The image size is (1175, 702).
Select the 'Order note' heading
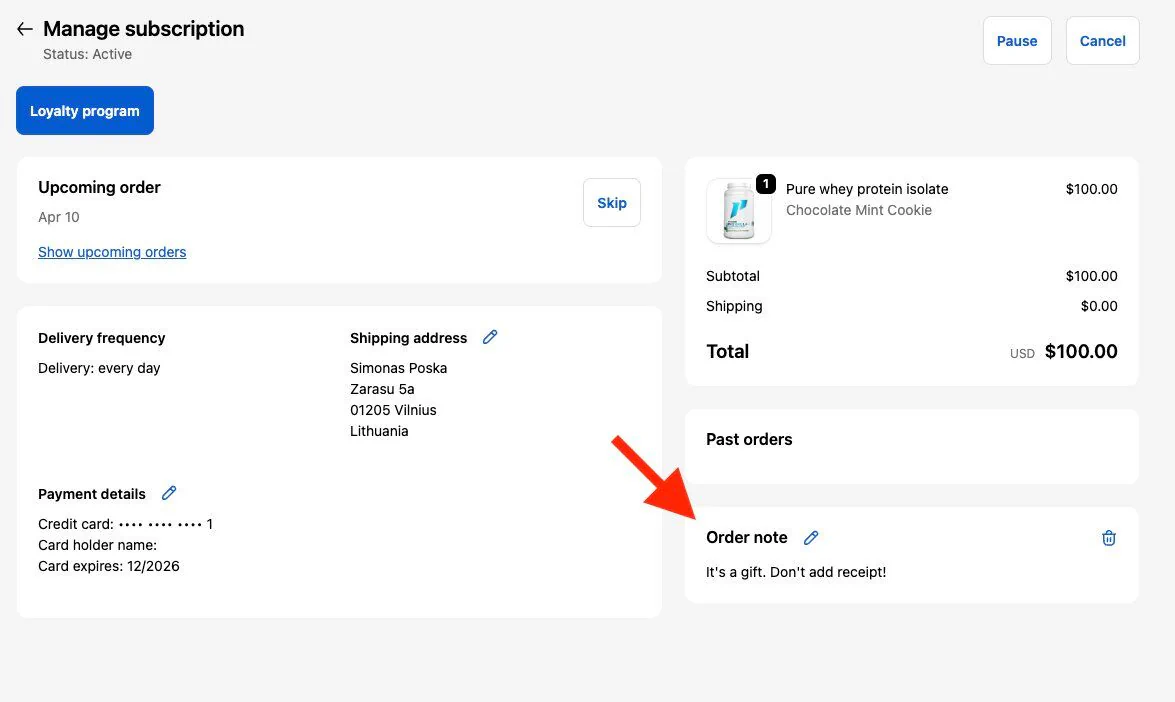[746, 537]
